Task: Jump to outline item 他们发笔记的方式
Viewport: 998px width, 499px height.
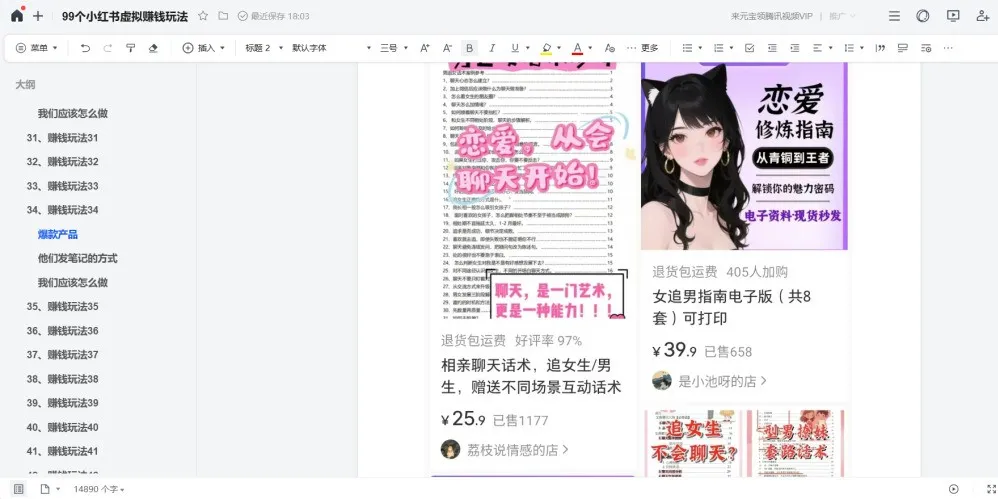Action: [x=78, y=258]
